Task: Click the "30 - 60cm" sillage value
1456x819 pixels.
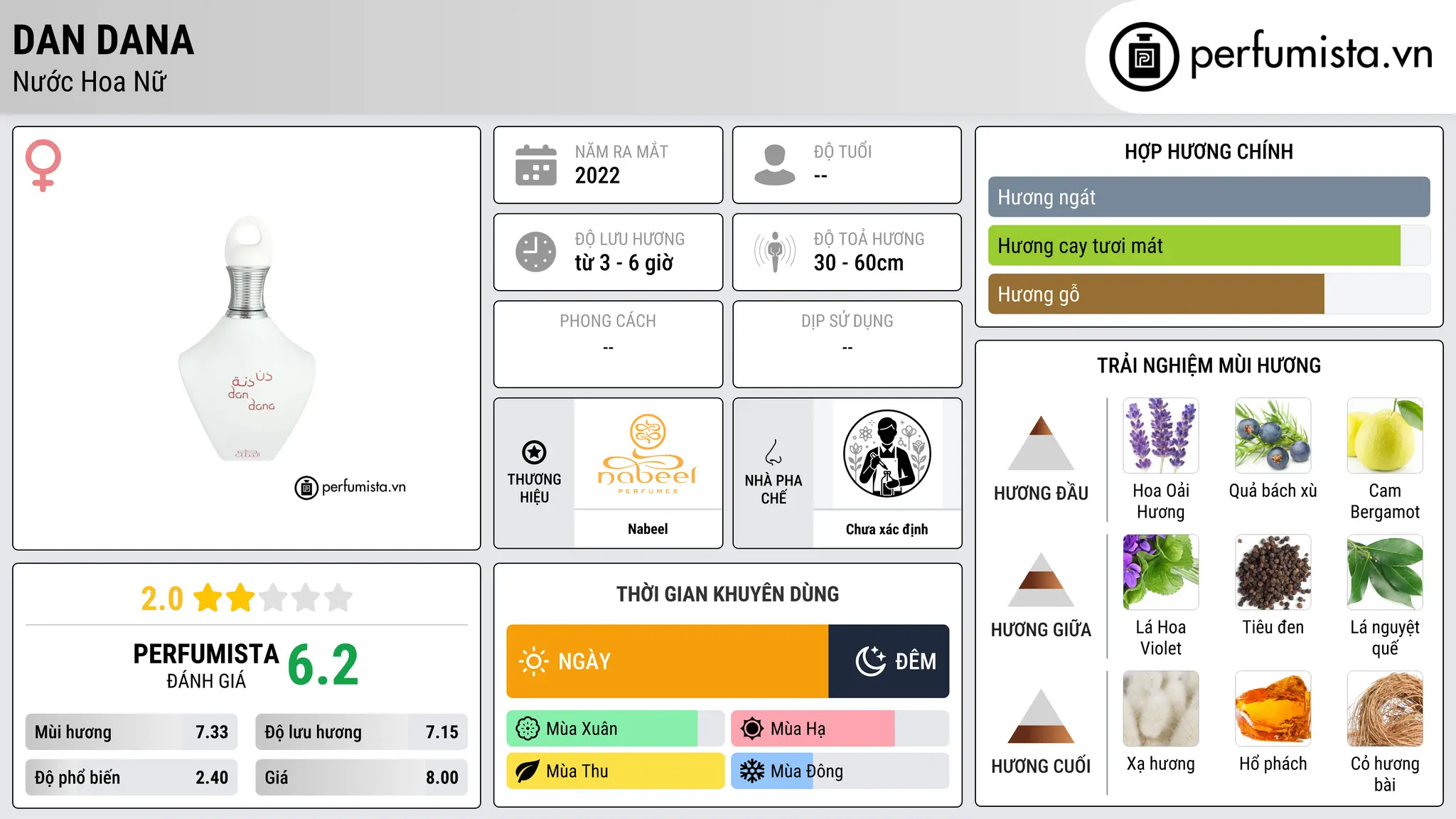Action: (859, 263)
